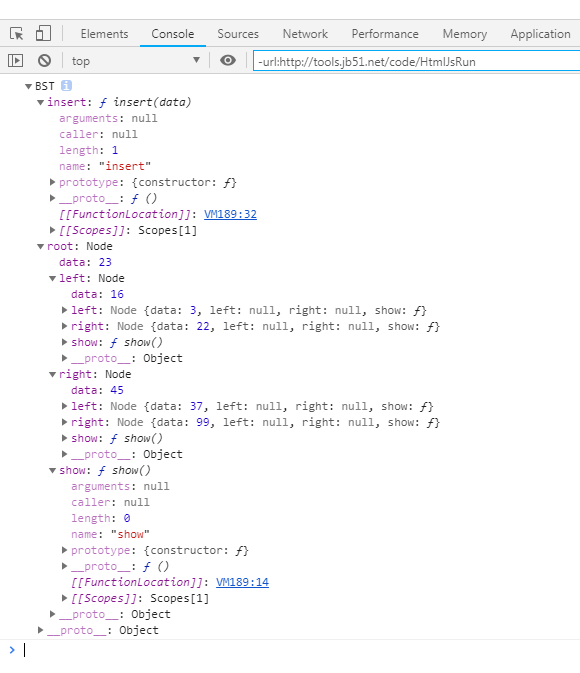Image resolution: width=580 pixels, height=673 pixels.
Task: Switch to the Elements tab
Action: [104, 34]
